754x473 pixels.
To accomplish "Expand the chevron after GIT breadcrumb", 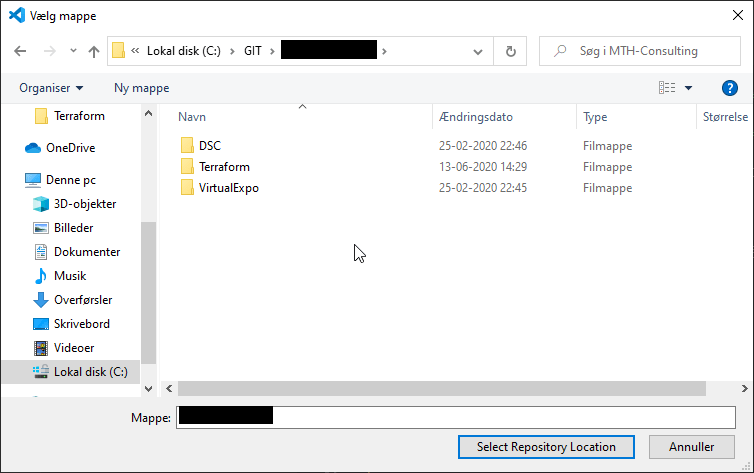I will pyautogui.click(x=272, y=51).
